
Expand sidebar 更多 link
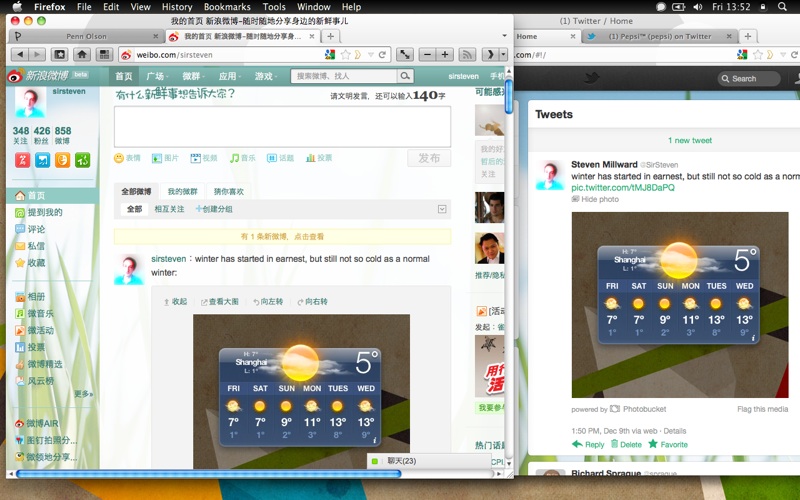pyautogui.click(x=84, y=394)
